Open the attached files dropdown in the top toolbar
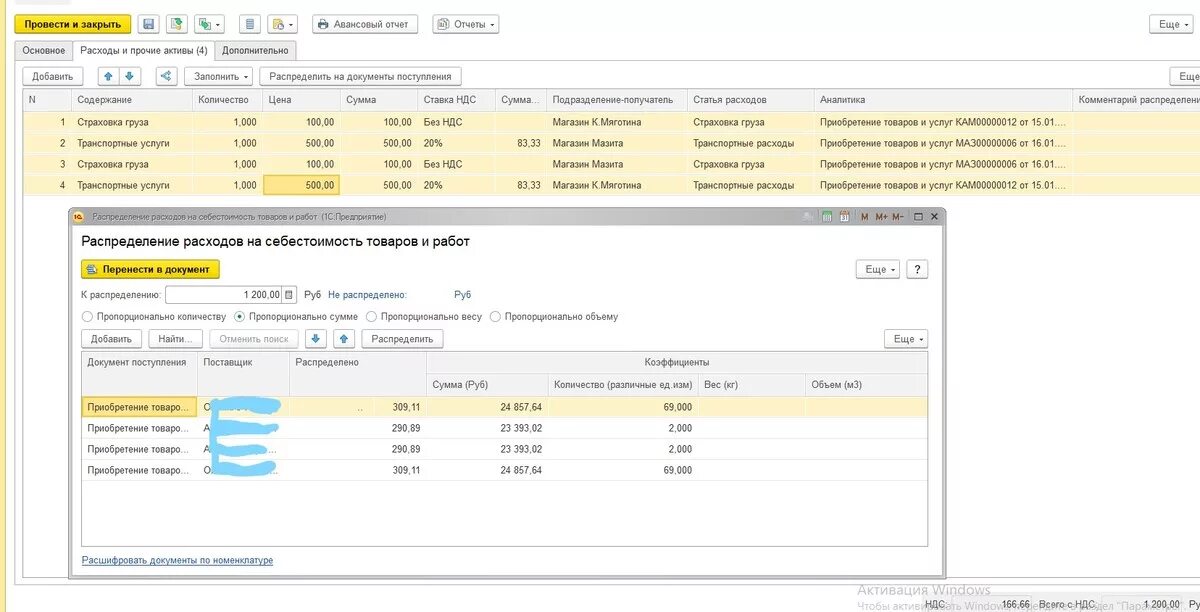Viewport: 1200px width, 612px height. click(x=282, y=24)
